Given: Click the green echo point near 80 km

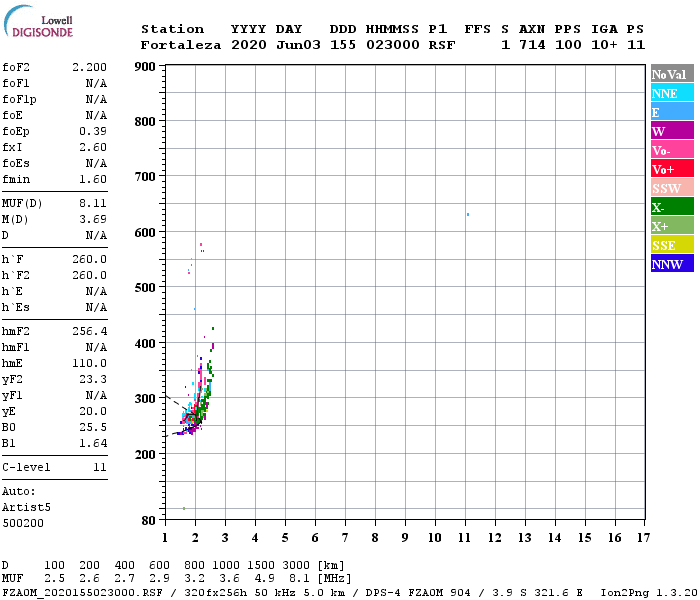Looking at the screenshot, I should click(x=183, y=508).
